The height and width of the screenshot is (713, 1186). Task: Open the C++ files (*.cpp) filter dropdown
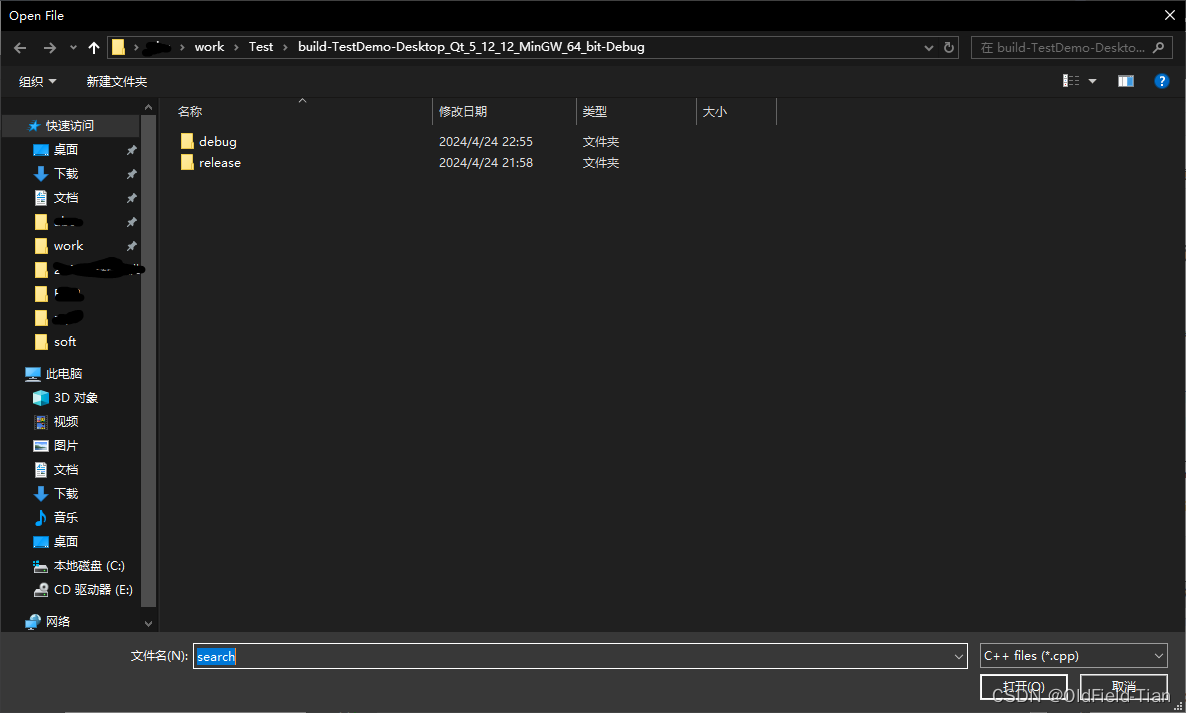[1073, 656]
